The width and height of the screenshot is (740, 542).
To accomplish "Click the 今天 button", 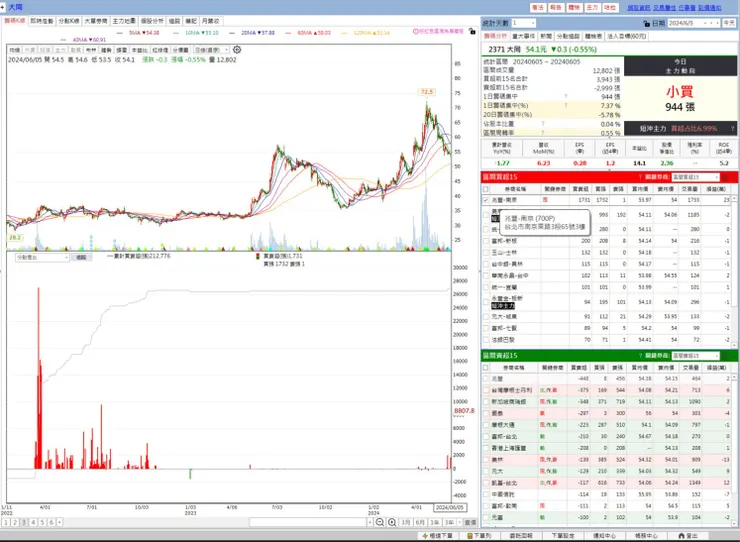I will coord(728,23).
